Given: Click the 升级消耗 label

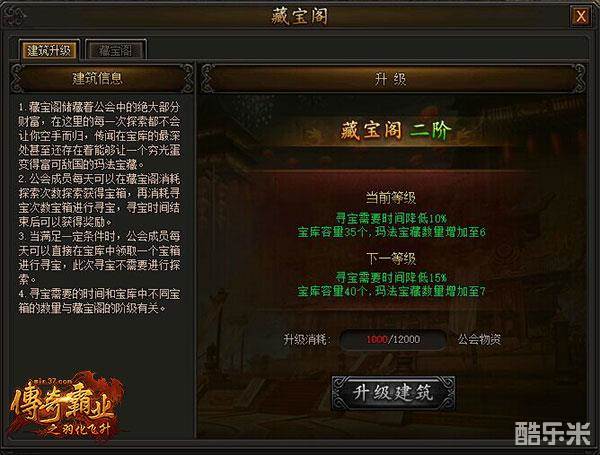Looking at the screenshot, I should tap(307, 339).
